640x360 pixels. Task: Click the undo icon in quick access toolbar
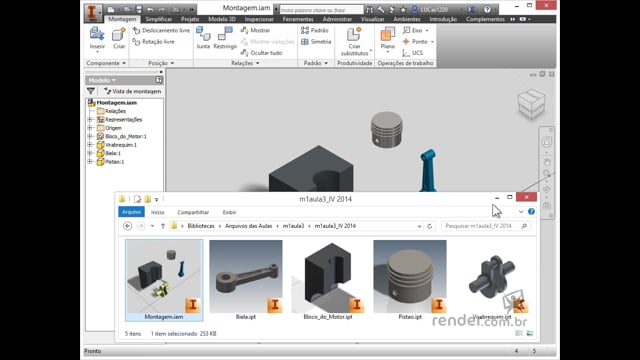click(x=150, y=9)
